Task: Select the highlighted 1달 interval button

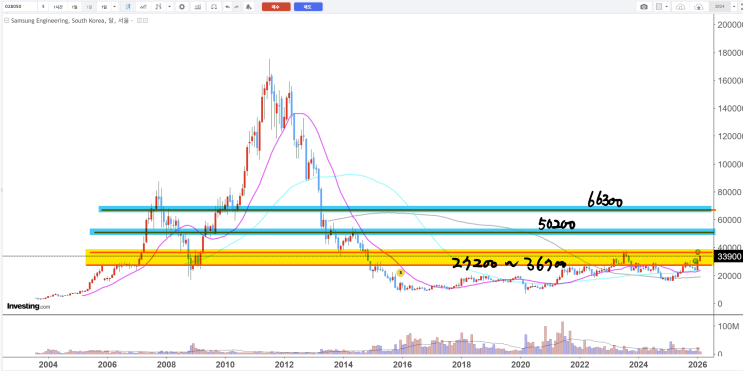Action: click(89, 7)
